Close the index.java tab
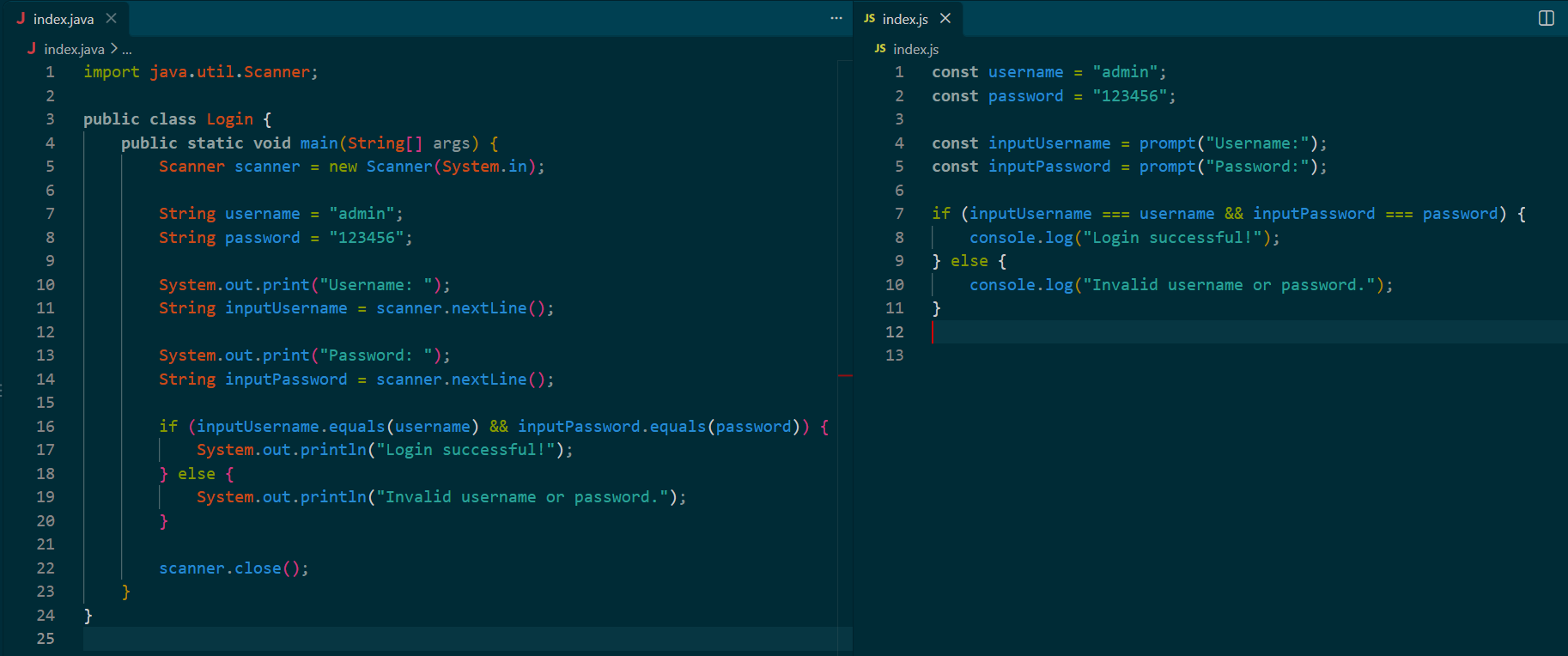Screen dimensions: 1568x656 [x=111, y=18]
